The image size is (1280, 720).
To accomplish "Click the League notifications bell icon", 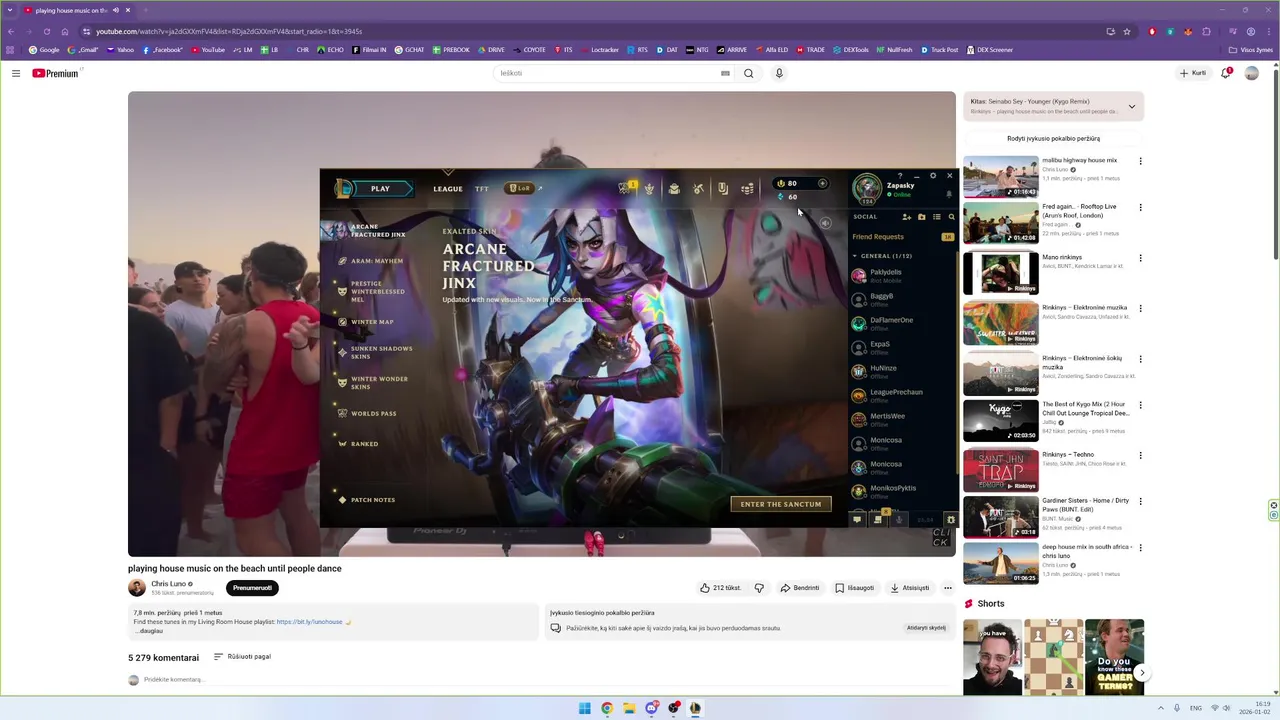I will tap(949, 194).
